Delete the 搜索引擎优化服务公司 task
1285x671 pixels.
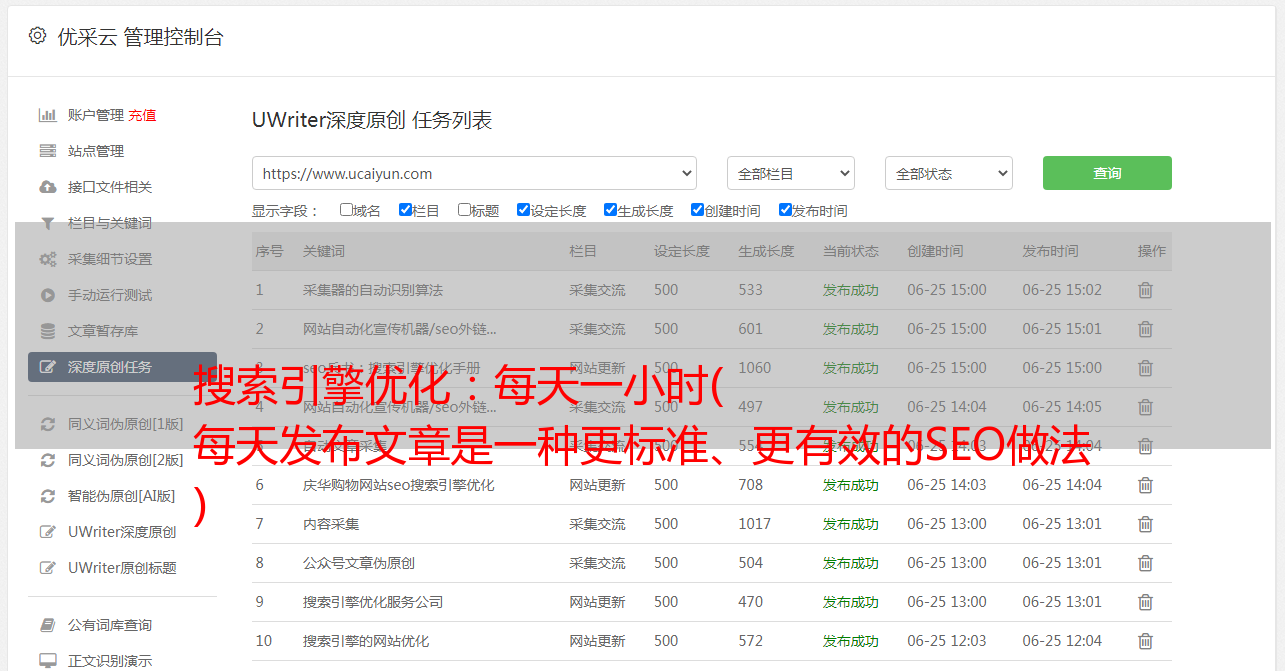(1146, 602)
